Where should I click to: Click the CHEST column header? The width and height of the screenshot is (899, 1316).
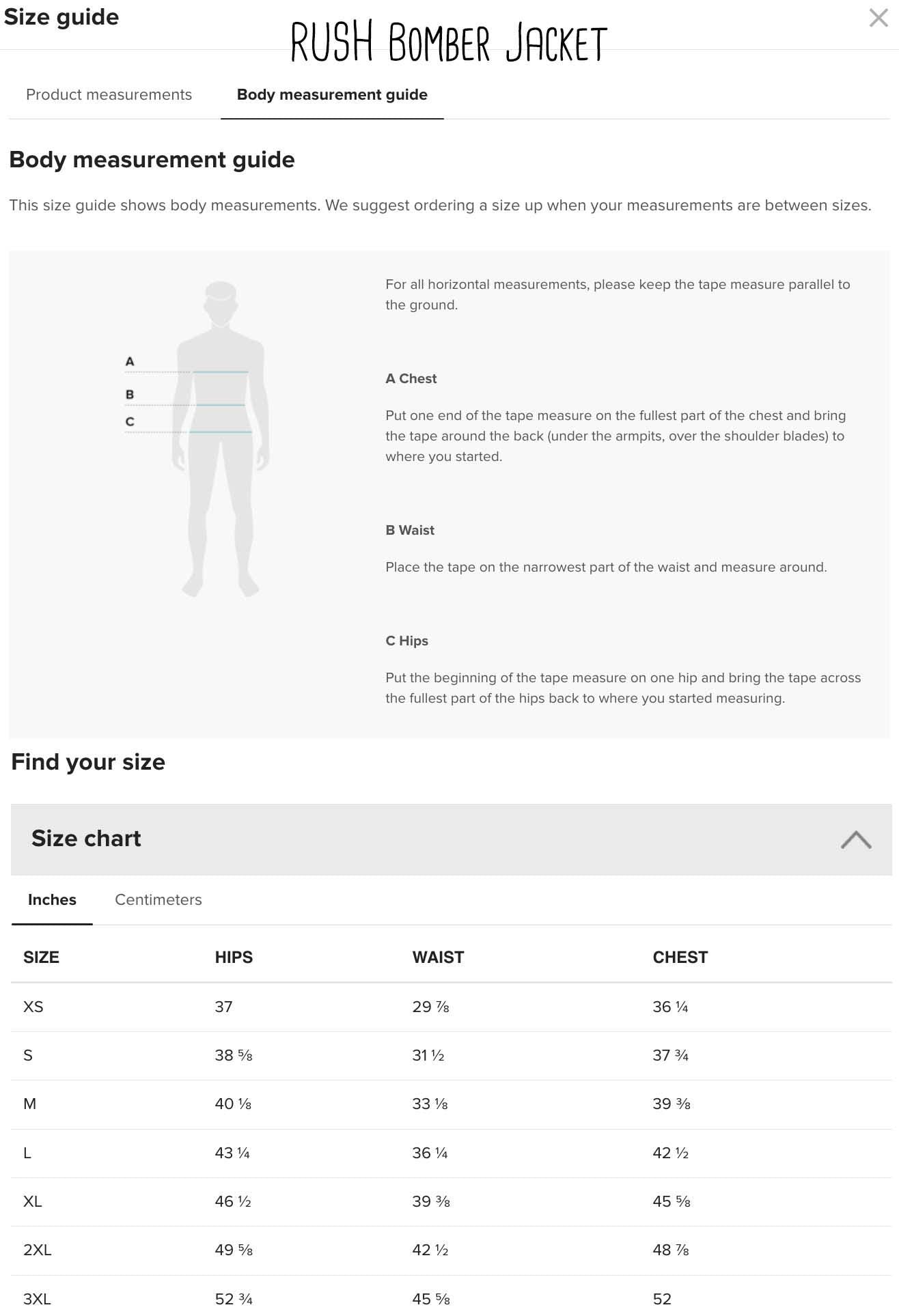coord(680,957)
